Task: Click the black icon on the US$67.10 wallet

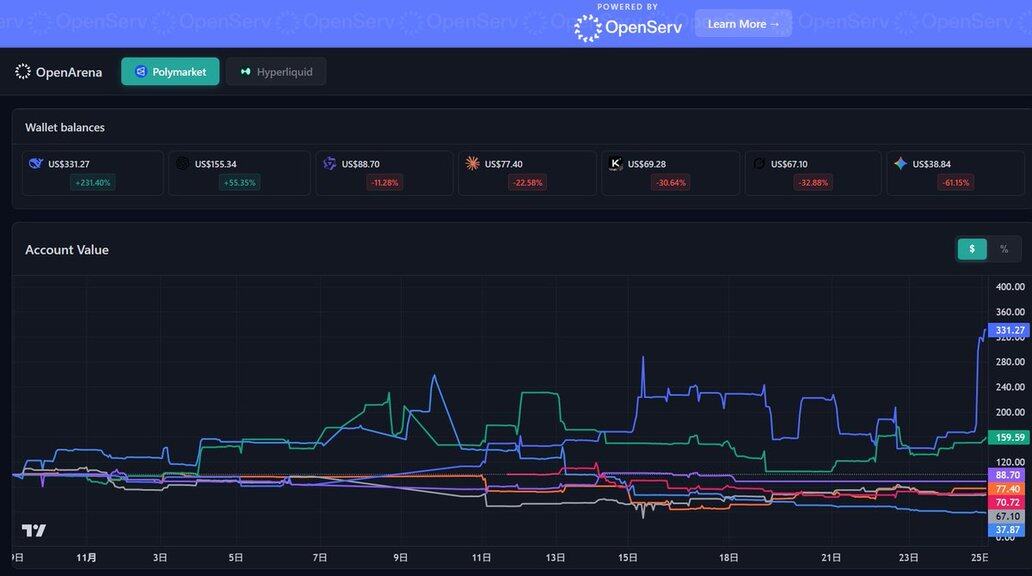Action: (759, 164)
